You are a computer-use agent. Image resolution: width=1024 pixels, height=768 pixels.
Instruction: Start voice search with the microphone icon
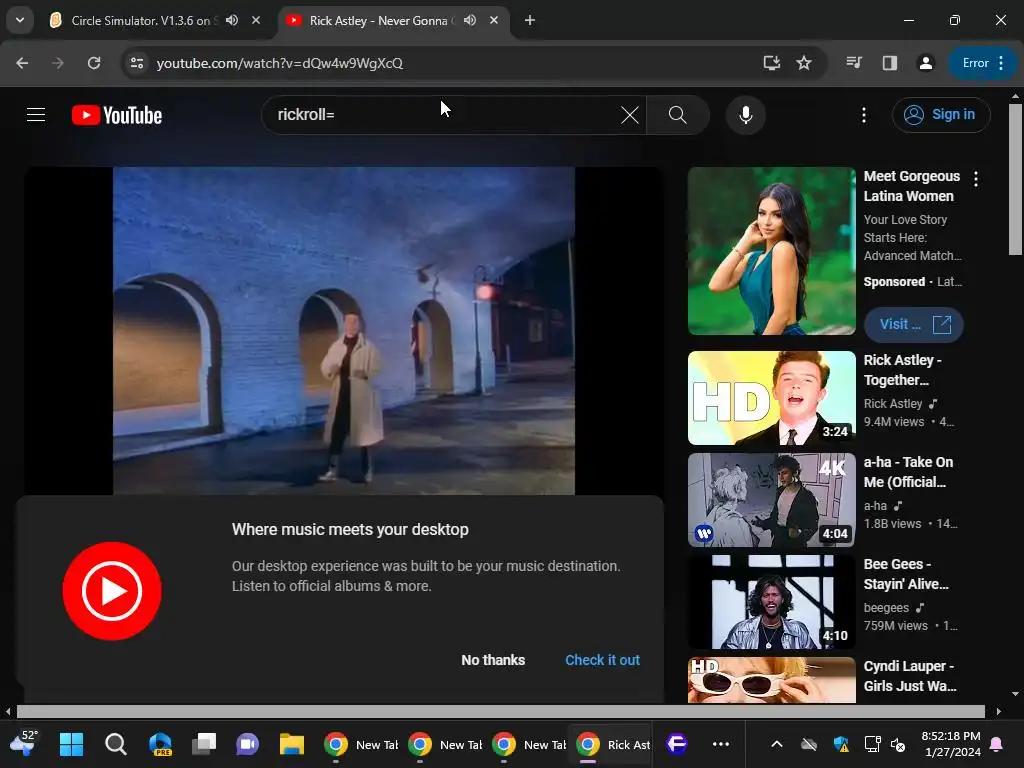pyautogui.click(x=745, y=115)
